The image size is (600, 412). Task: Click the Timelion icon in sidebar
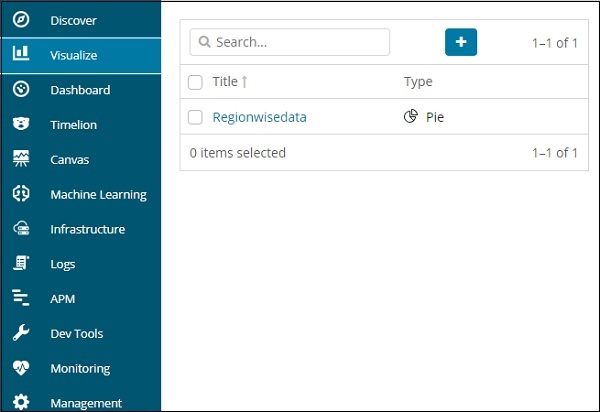point(21,125)
